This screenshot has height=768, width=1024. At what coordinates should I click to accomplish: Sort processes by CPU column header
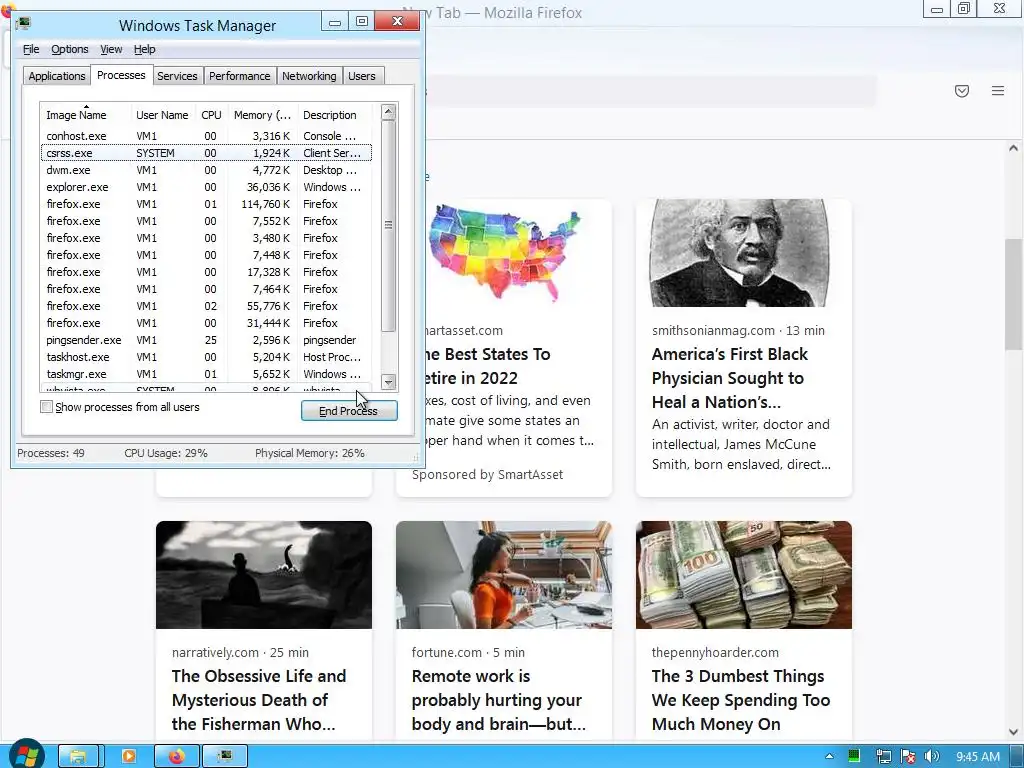211,115
